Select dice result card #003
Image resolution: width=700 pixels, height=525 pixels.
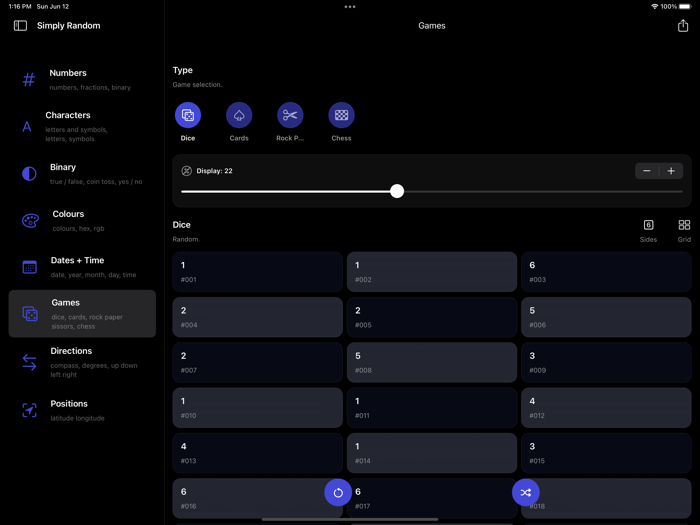[606, 272]
